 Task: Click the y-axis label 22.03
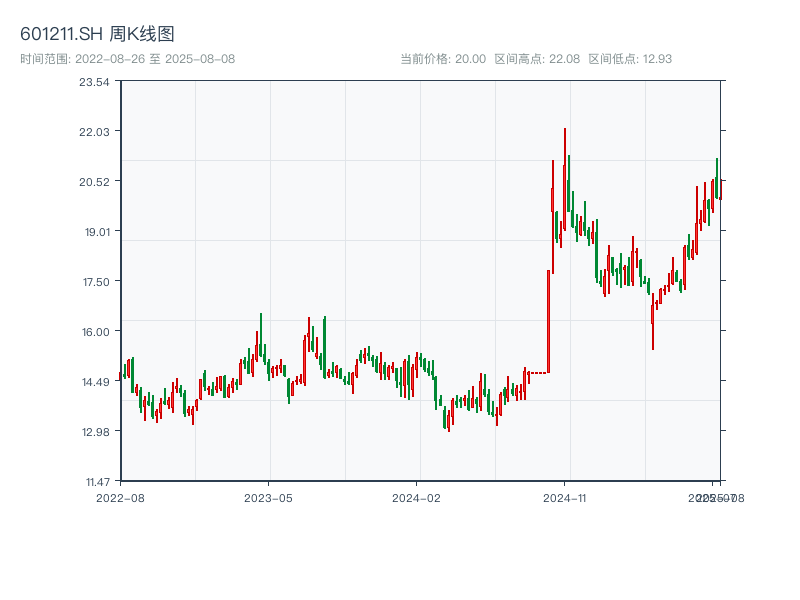94,132
